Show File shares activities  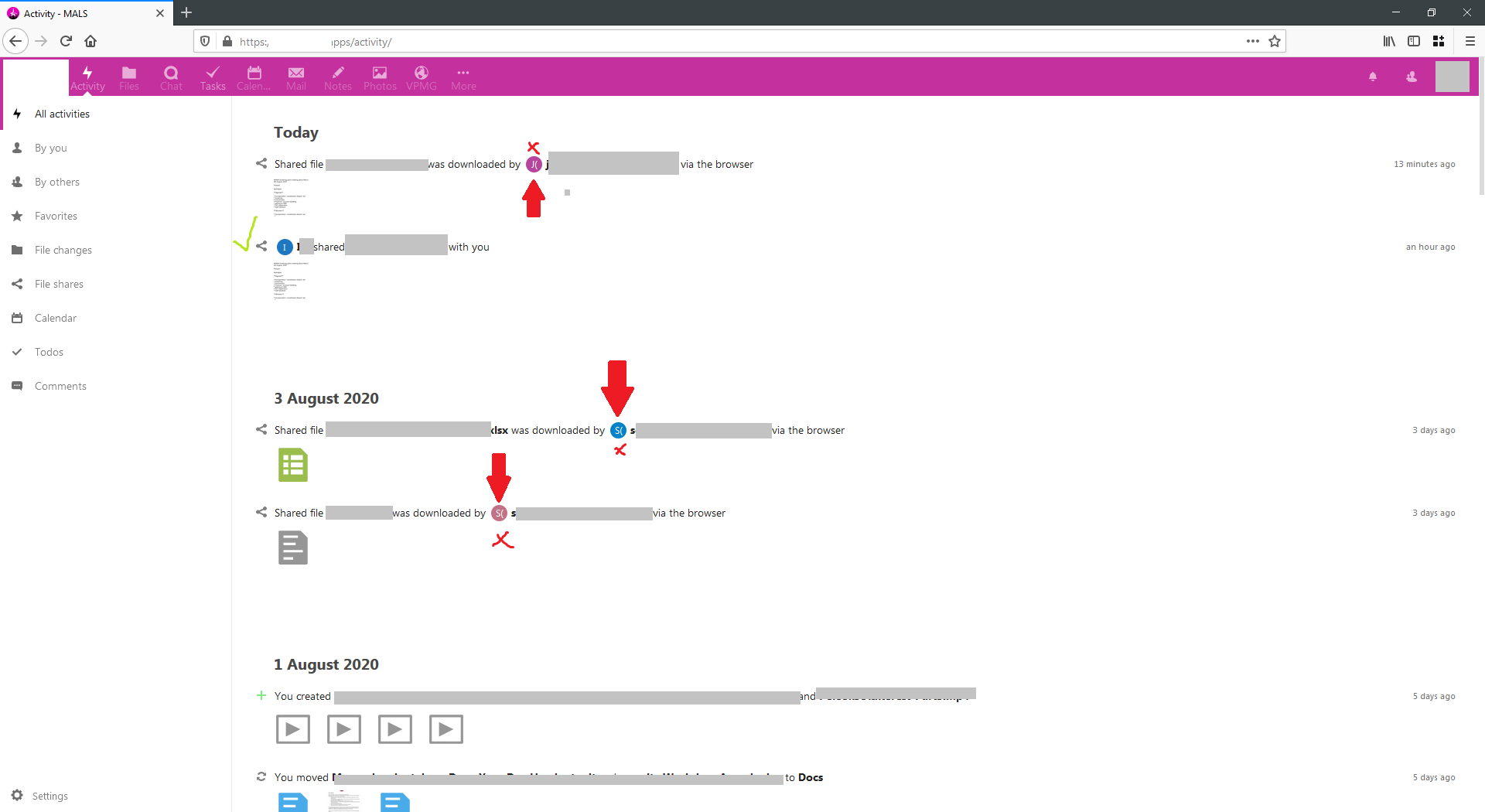[116, 284]
